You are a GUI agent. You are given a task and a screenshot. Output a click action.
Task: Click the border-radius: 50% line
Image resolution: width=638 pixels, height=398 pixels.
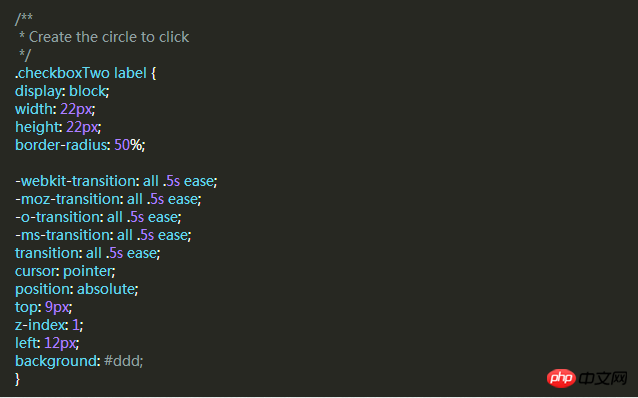coord(80,145)
